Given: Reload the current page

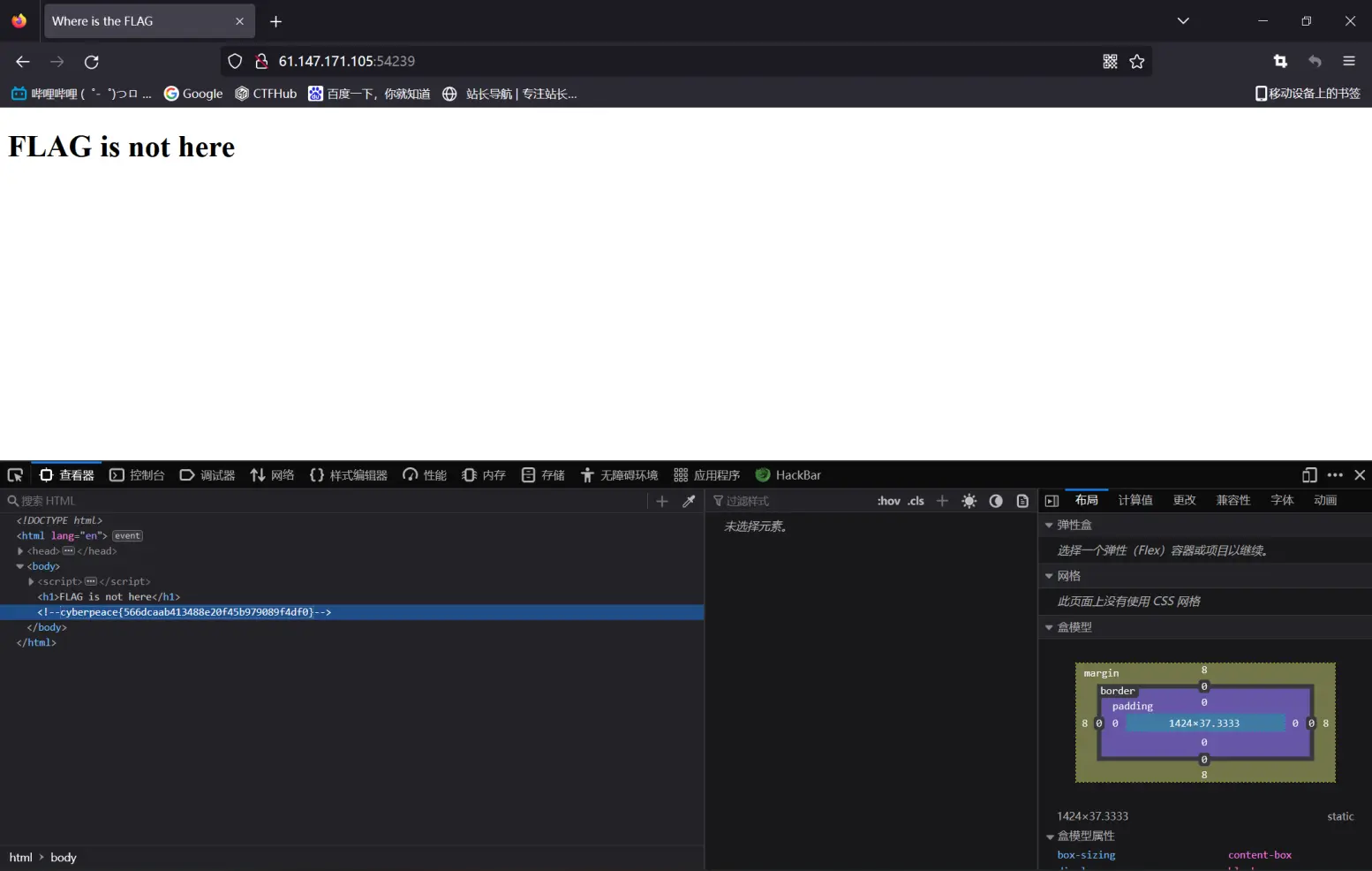Looking at the screenshot, I should (91, 61).
